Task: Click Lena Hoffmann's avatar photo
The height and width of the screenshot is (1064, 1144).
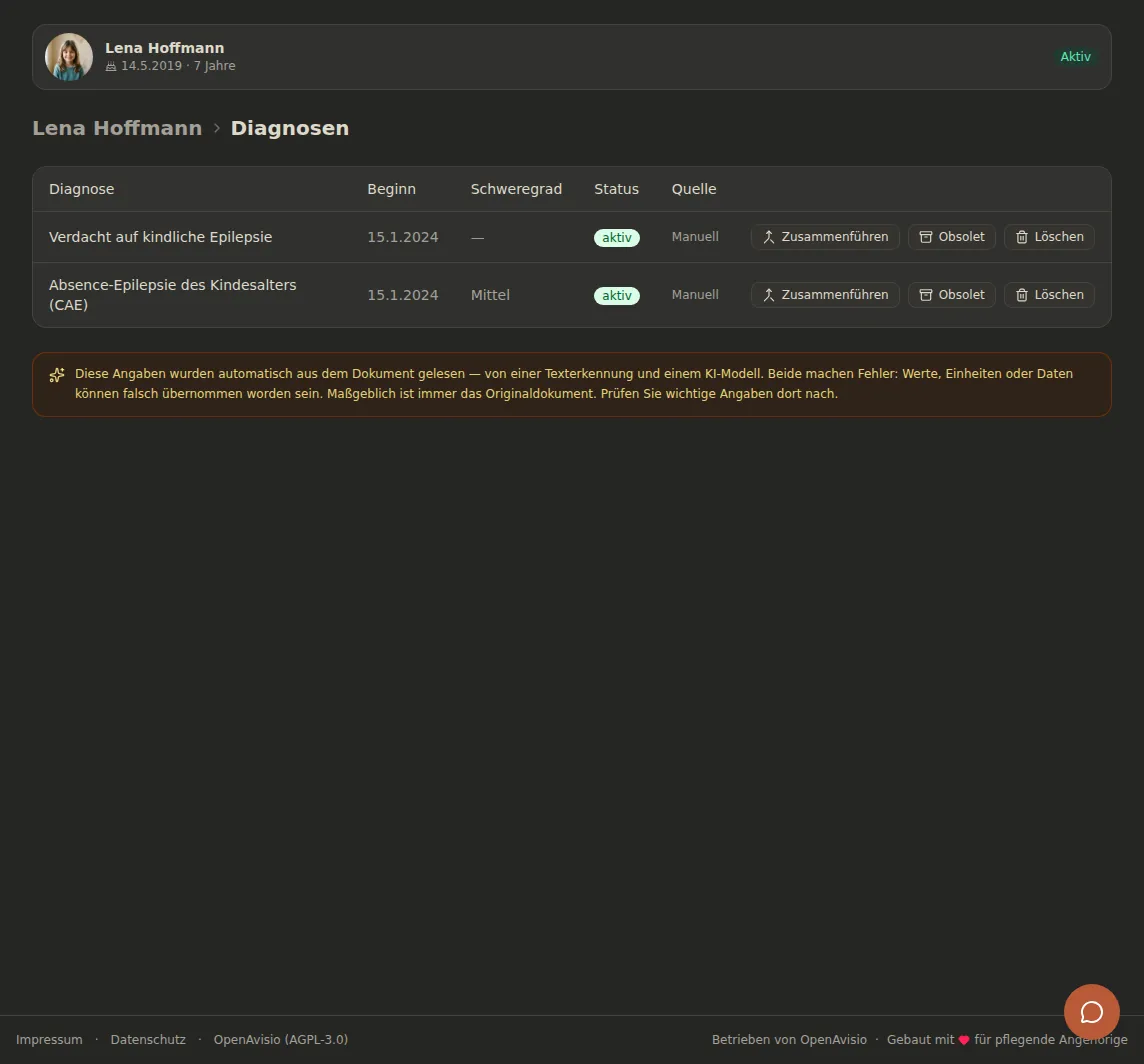Action: [69, 57]
